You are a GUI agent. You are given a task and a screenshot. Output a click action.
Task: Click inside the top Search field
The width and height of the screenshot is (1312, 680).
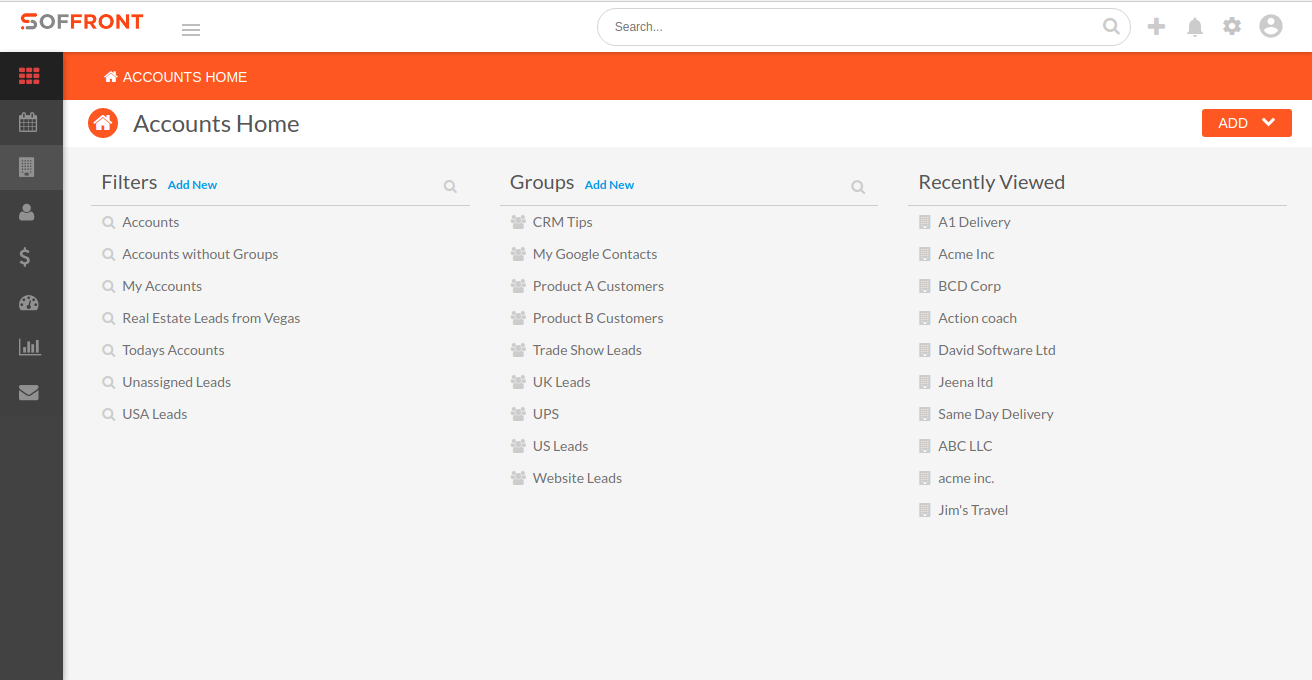click(x=850, y=27)
